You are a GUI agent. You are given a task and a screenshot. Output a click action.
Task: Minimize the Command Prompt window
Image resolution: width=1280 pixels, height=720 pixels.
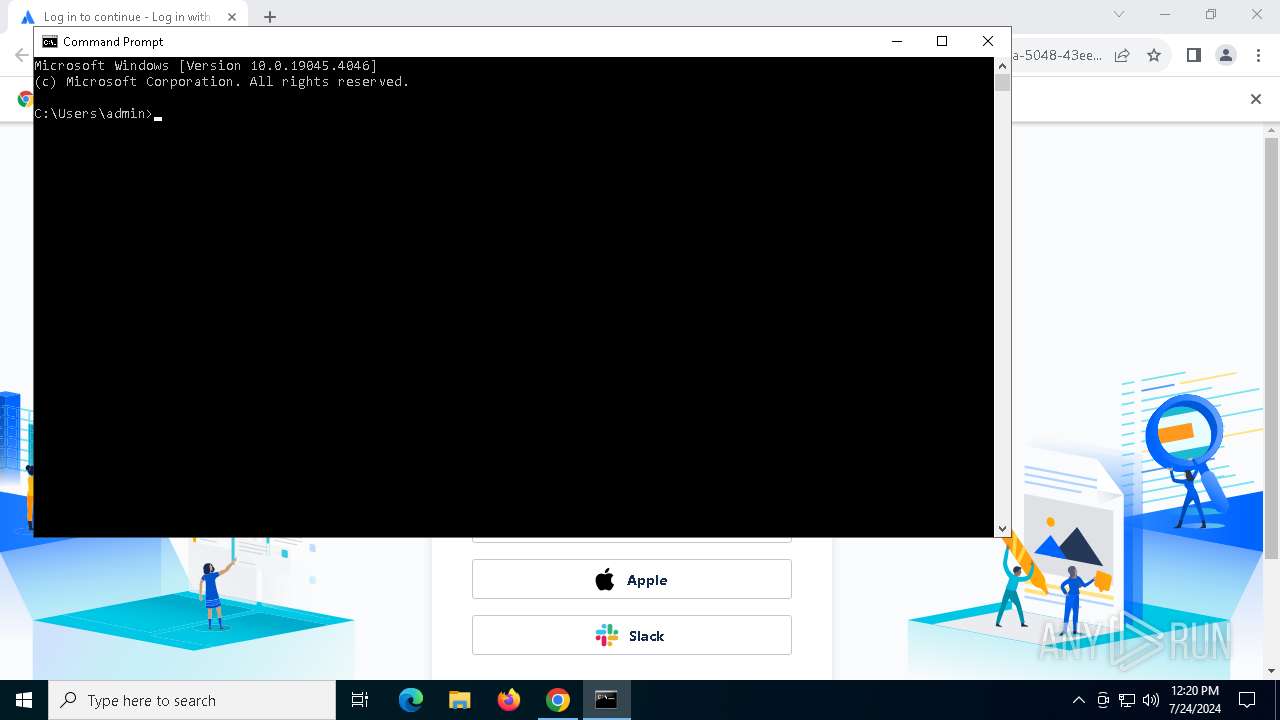896,41
